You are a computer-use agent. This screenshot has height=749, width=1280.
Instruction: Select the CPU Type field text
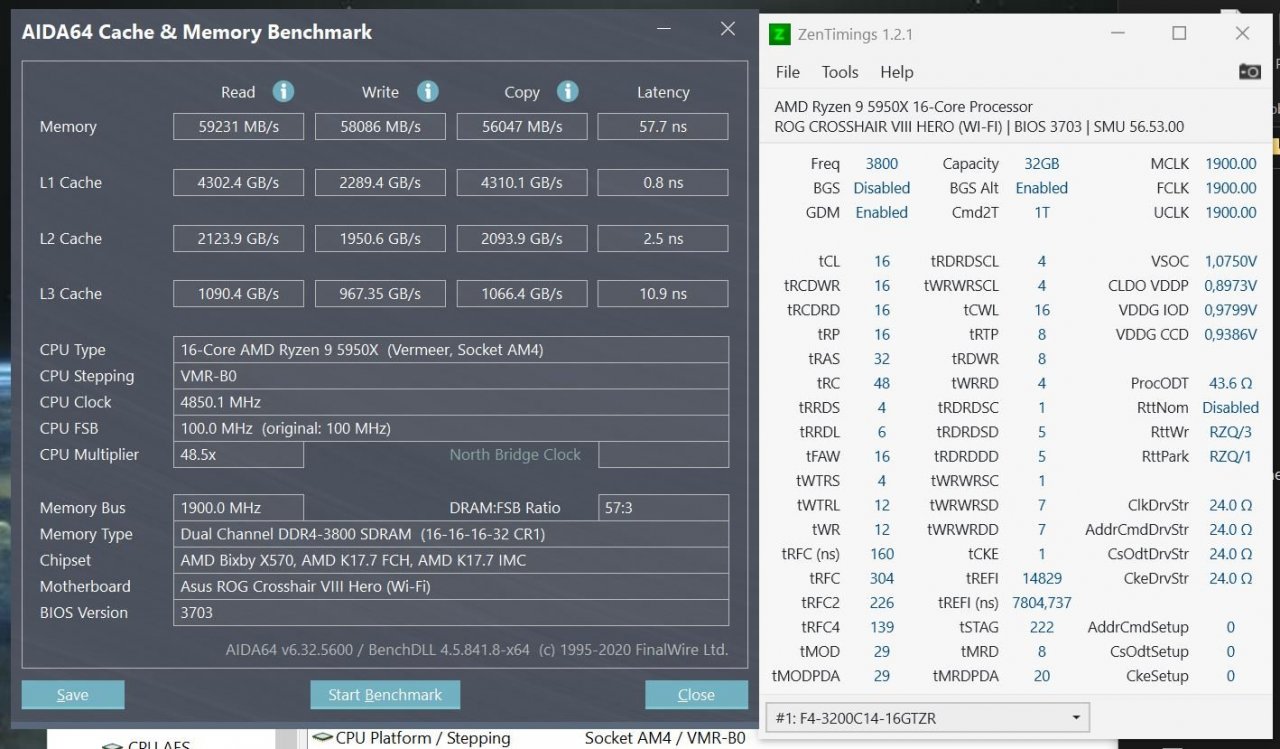click(x=450, y=349)
